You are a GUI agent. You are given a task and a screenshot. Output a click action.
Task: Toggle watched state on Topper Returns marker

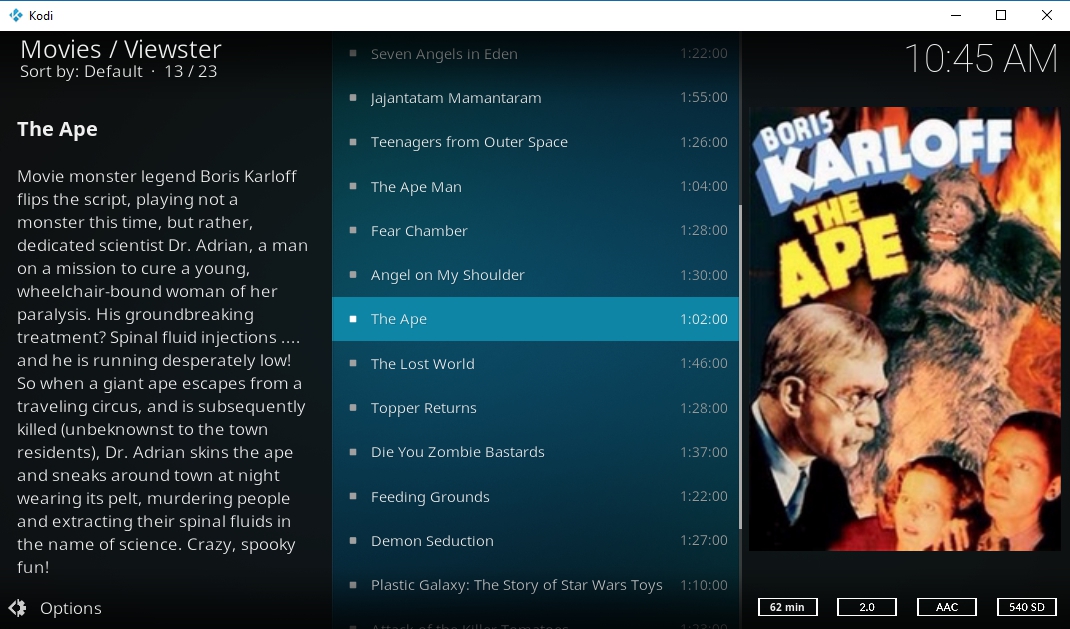(x=352, y=407)
